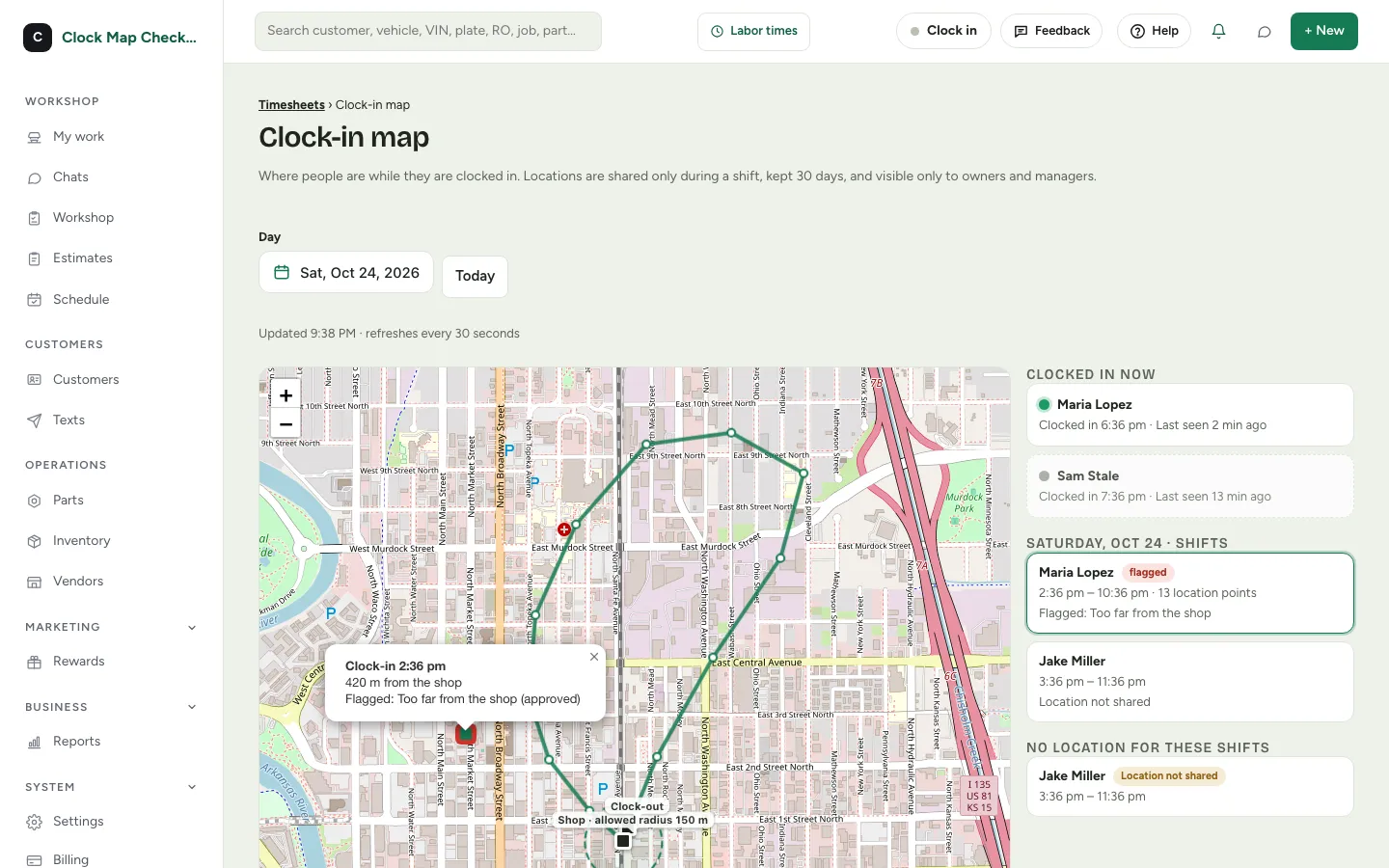Open Vendors page
Viewport: 1389px width, 868px height.
112,582
